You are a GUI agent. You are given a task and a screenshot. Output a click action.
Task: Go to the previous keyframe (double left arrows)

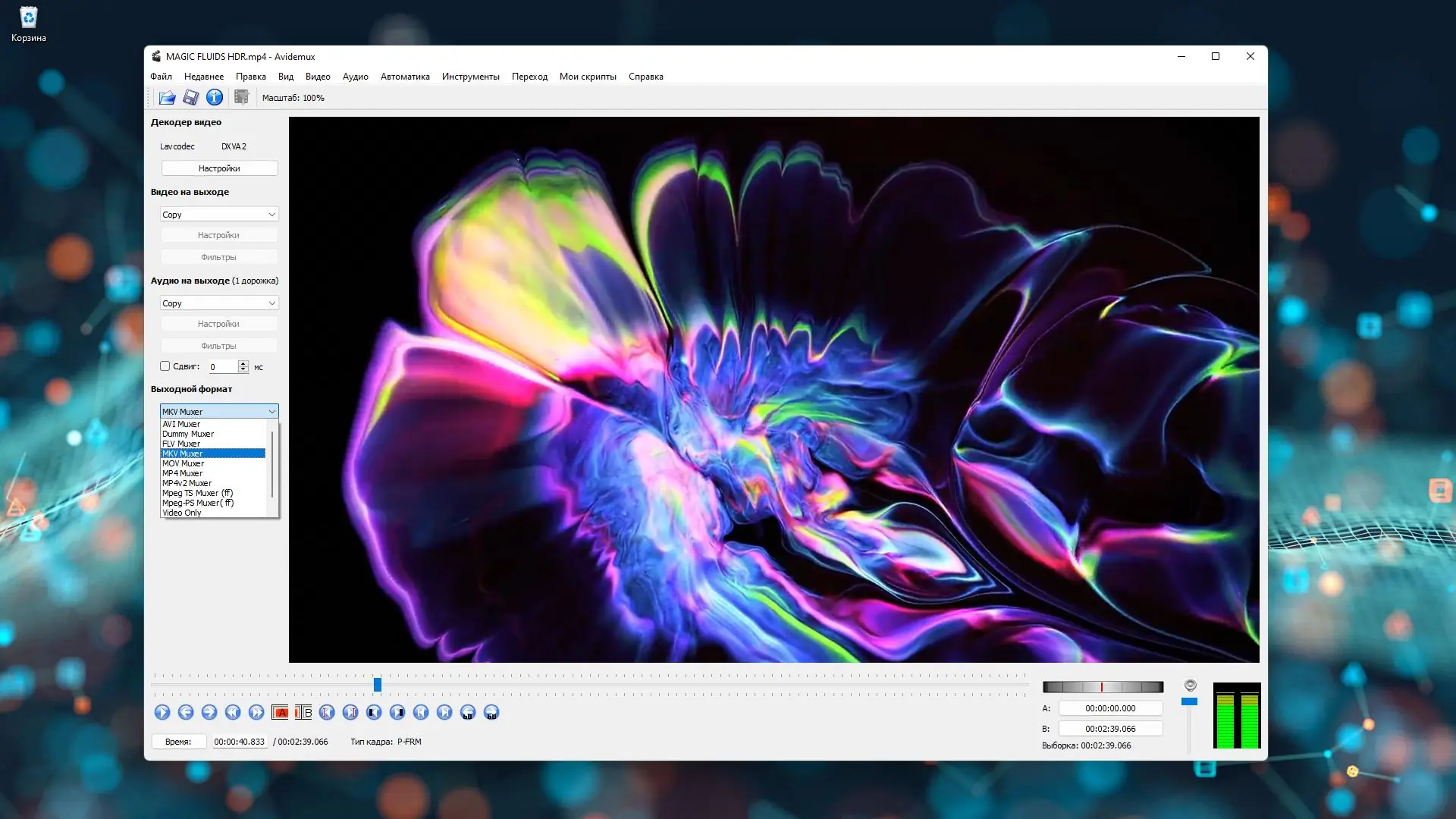click(x=233, y=712)
